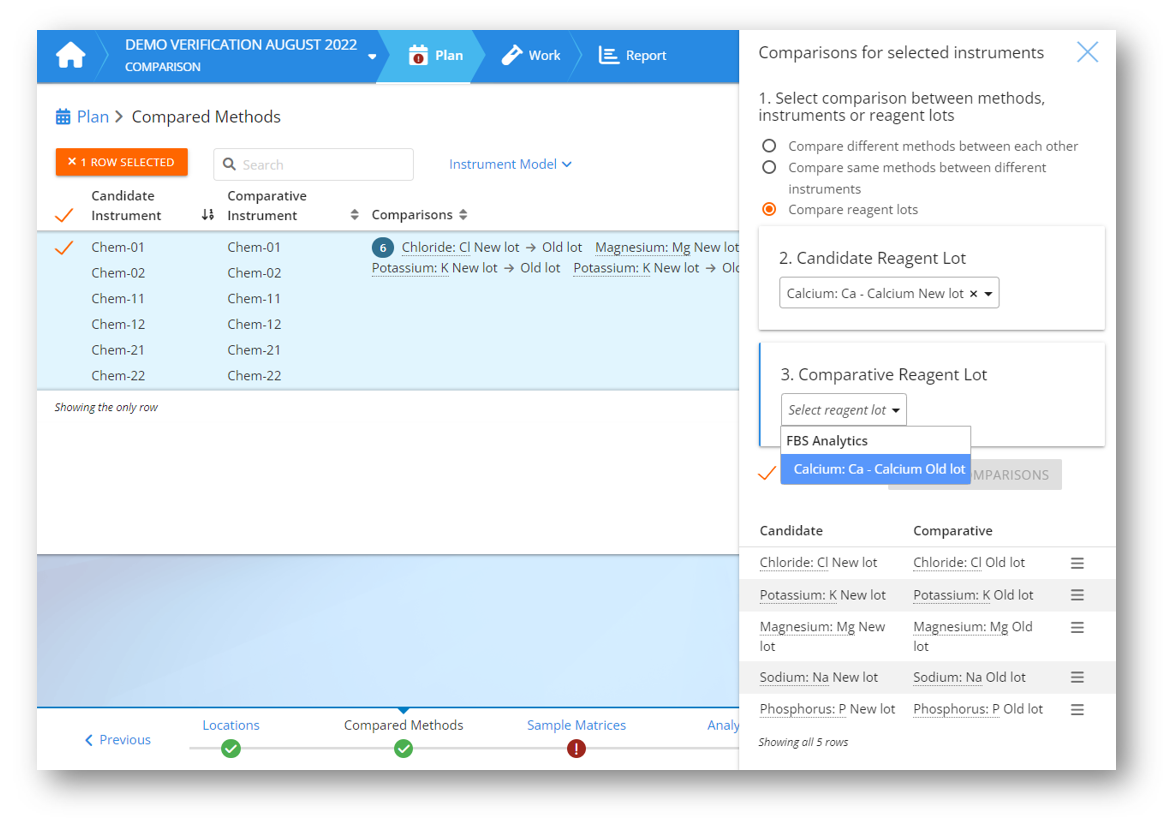Switch to the Work tab
The image size is (1175, 821).
click(x=531, y=56)
